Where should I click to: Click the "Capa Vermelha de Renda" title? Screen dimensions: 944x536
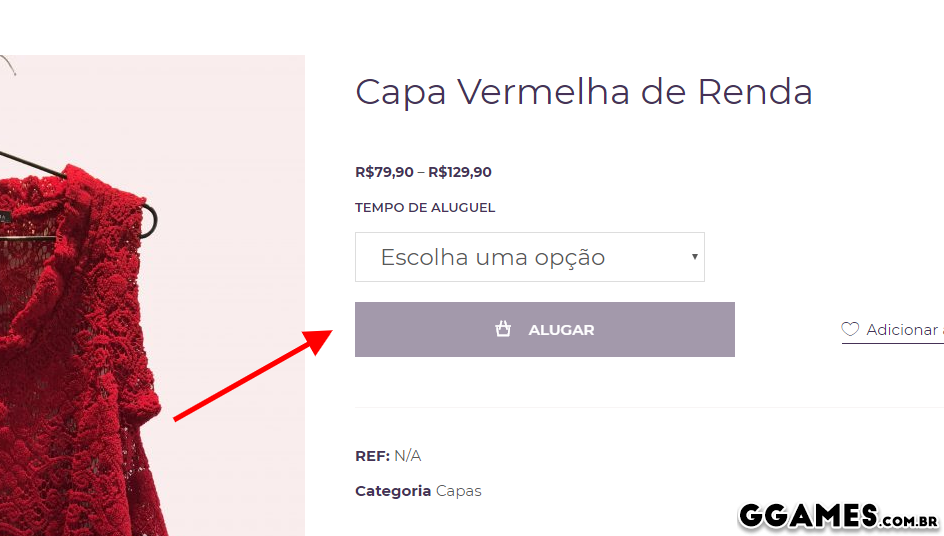[583, 92]
